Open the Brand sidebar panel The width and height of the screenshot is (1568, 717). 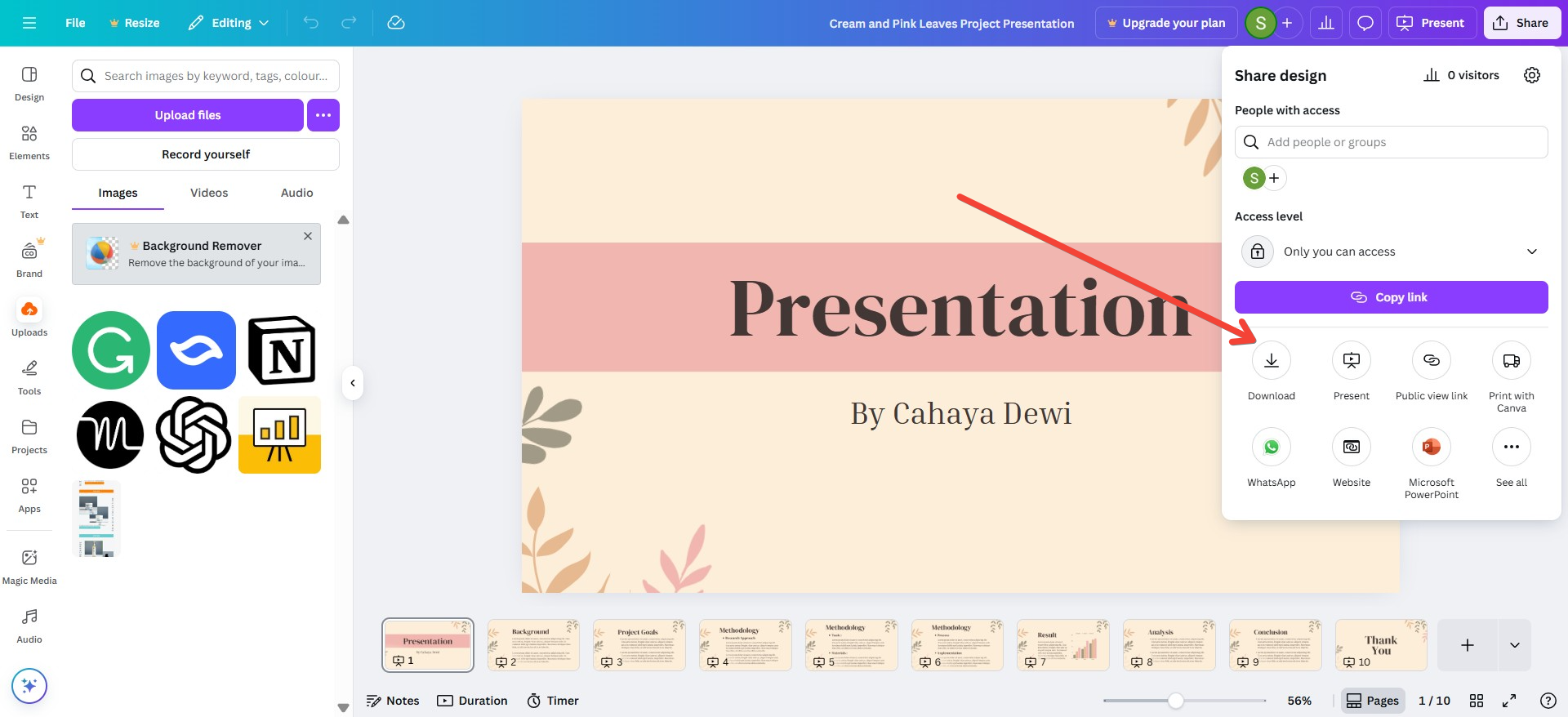(x=29, y=261)
